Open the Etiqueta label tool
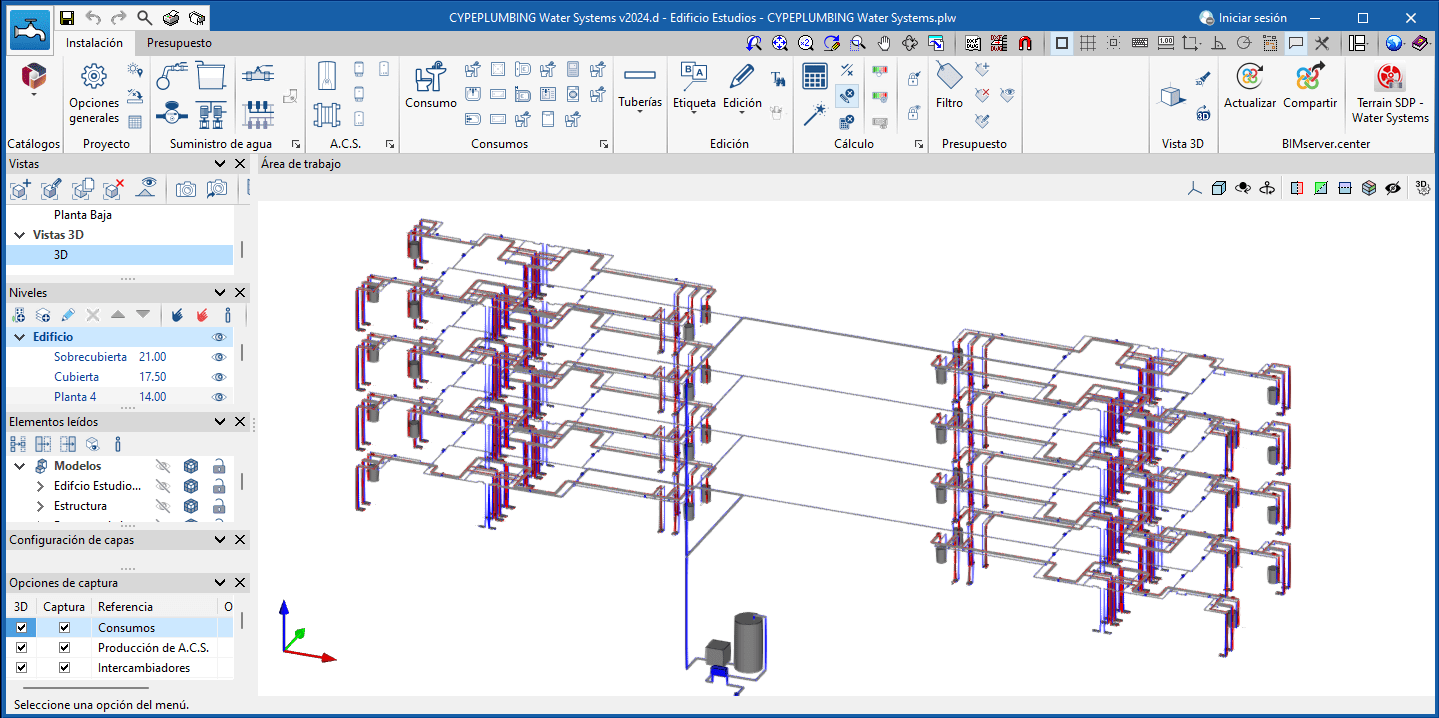The height and width of the screenshot is (718, 1439). pyautogui.click(x=694, y=85)
